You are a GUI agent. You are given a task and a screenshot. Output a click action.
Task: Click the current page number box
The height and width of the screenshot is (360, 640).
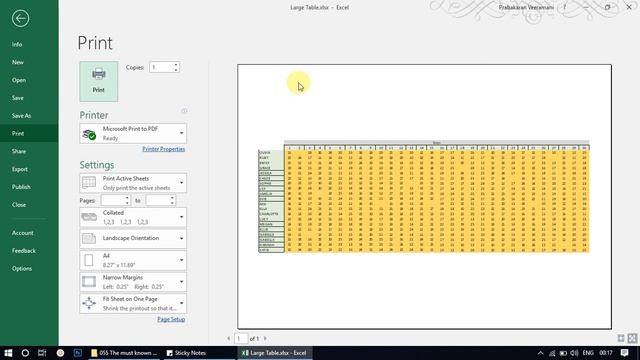click(x=240, y=338)
